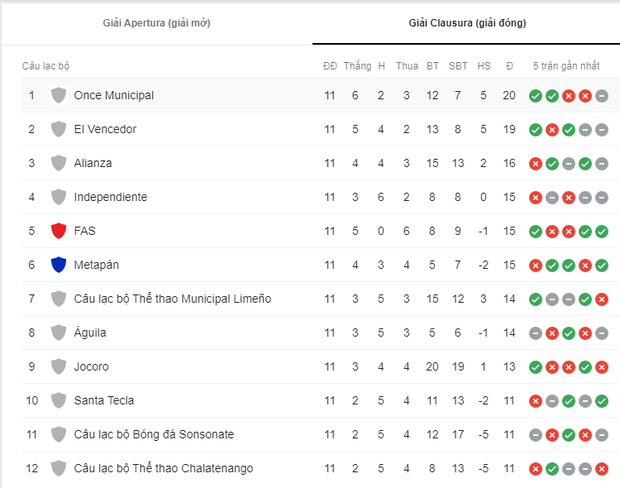Click Independiente's first recent result icon
This screenshot has height=488, width=620.
point(536,198)
